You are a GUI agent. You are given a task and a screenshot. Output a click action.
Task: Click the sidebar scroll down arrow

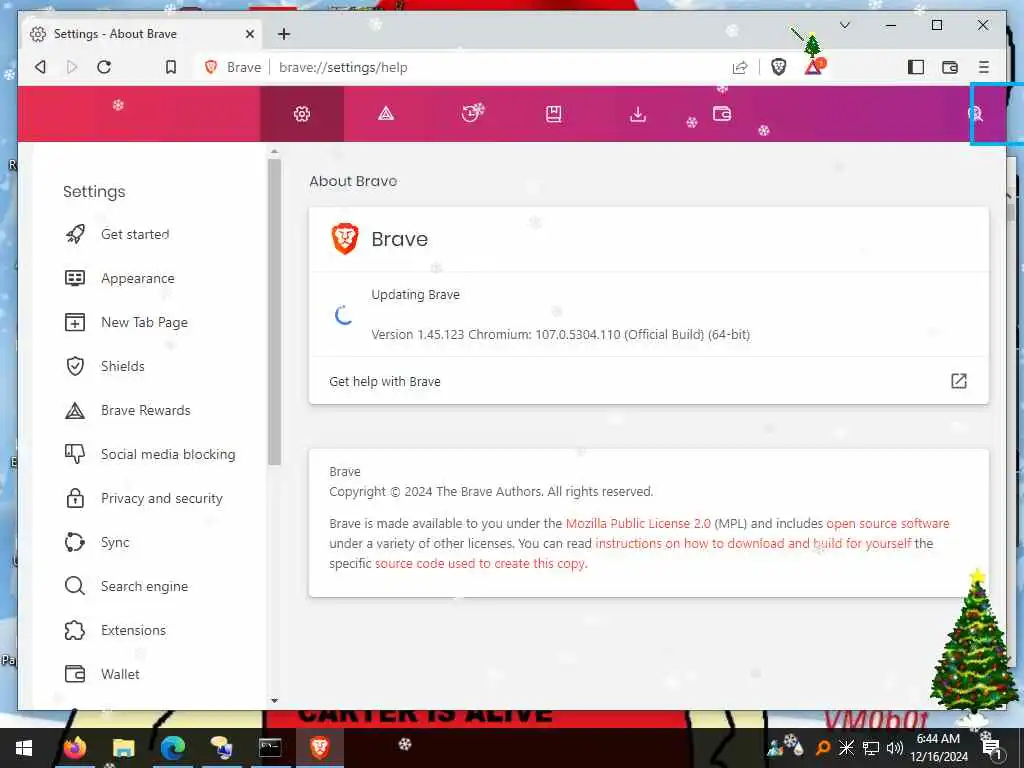(x=274, y=701)
